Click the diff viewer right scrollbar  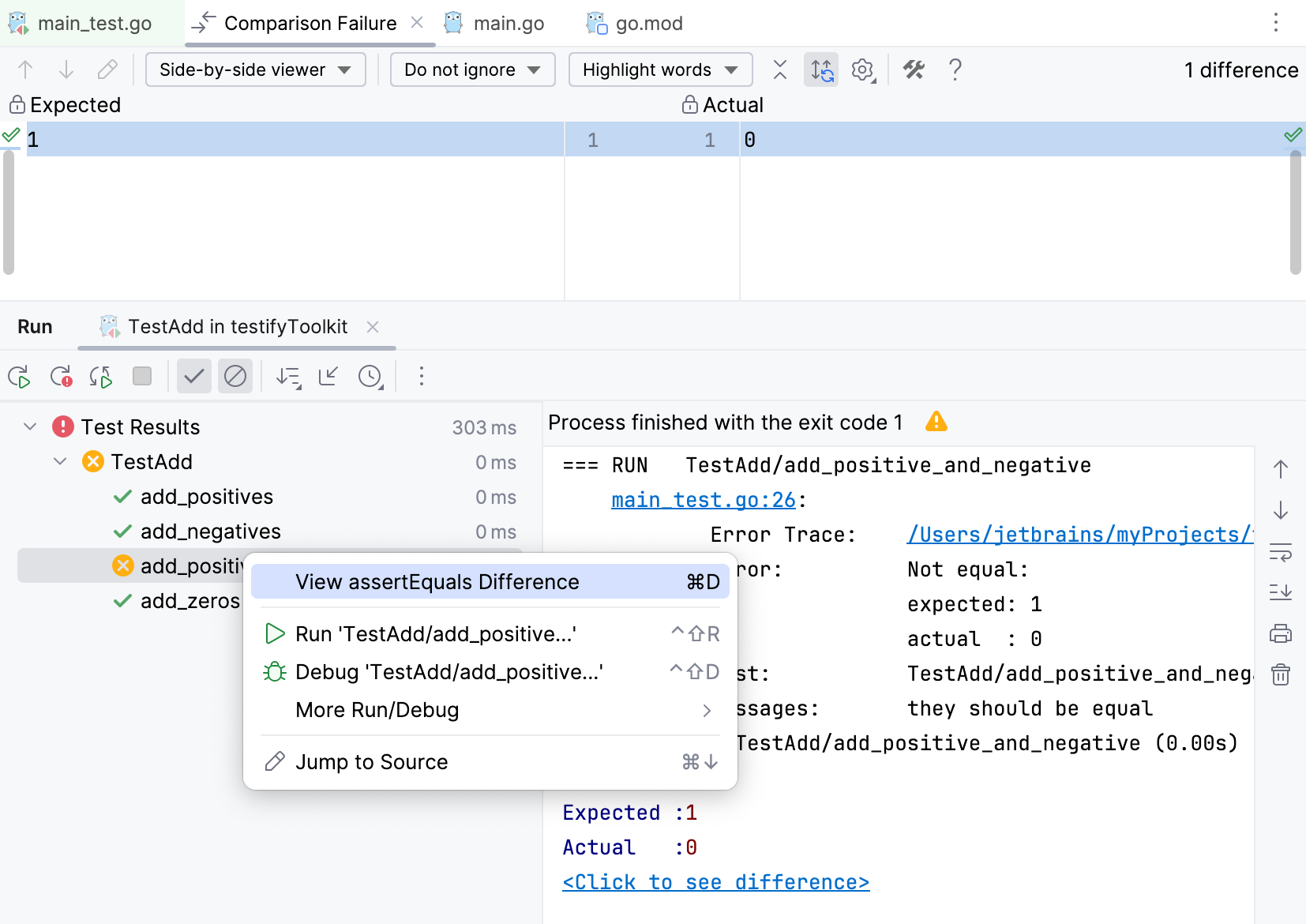click(1295, 213)
